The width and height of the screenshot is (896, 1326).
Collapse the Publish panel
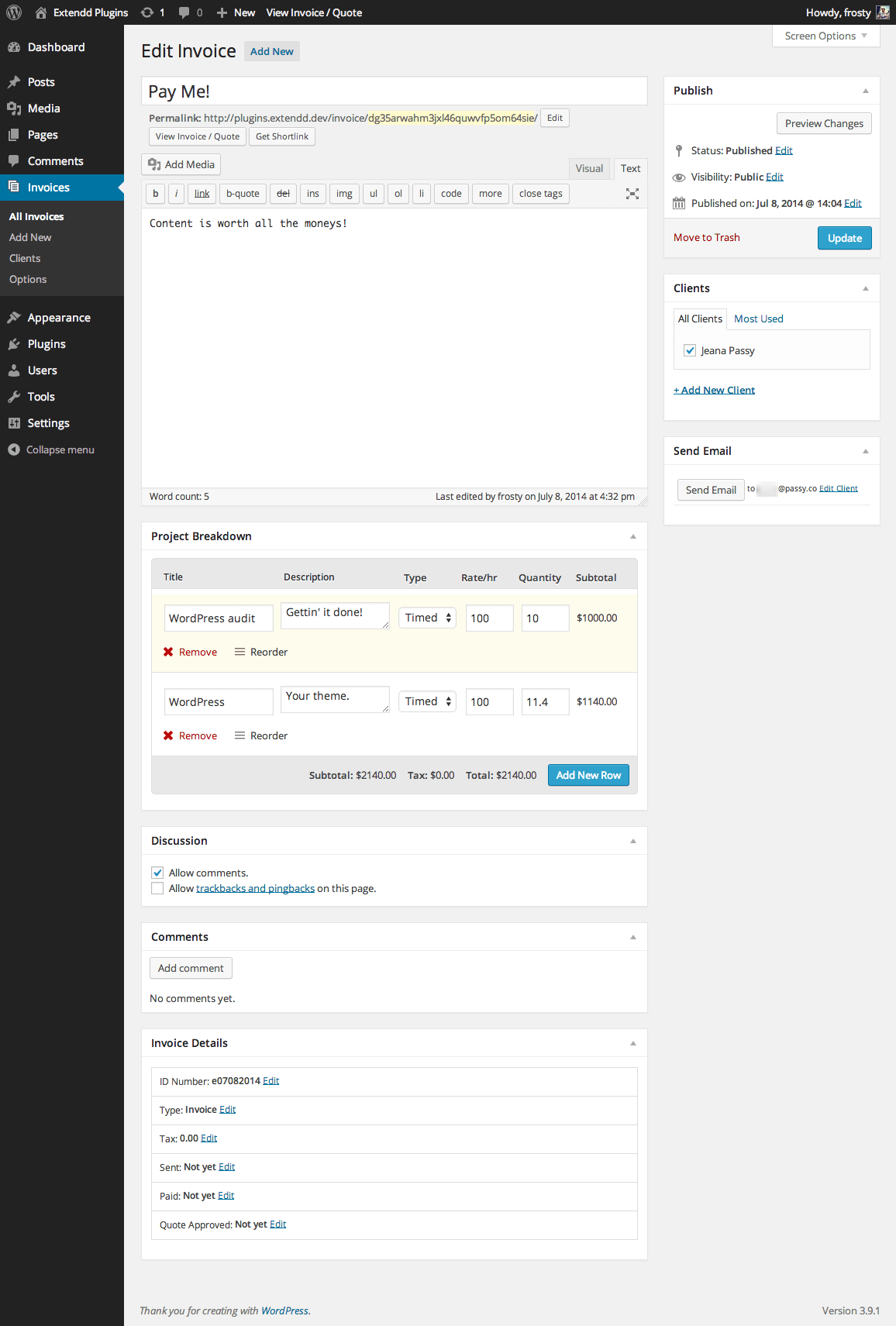866,91
